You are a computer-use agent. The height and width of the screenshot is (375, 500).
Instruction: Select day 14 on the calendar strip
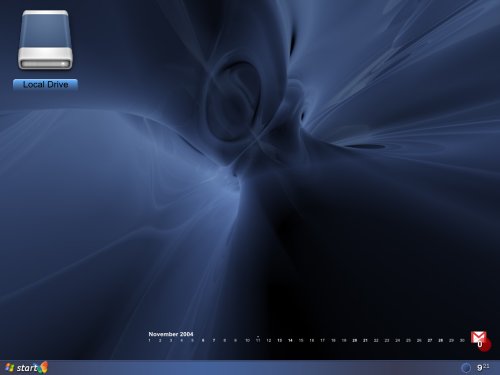click(290, 340)
